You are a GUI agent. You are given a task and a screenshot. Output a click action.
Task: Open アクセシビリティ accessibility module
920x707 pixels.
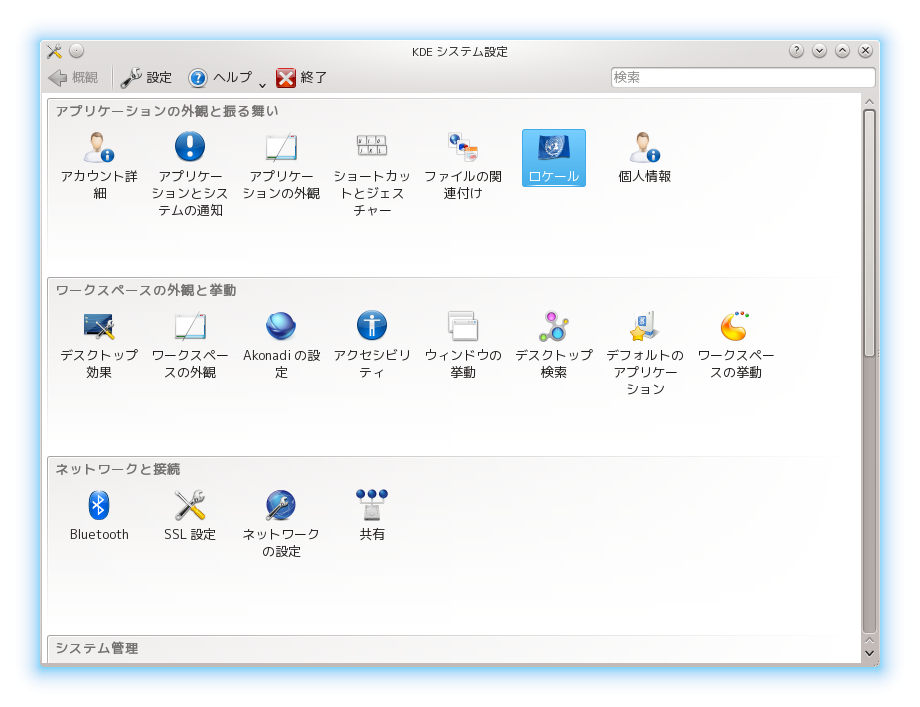(x=372, y=345)
